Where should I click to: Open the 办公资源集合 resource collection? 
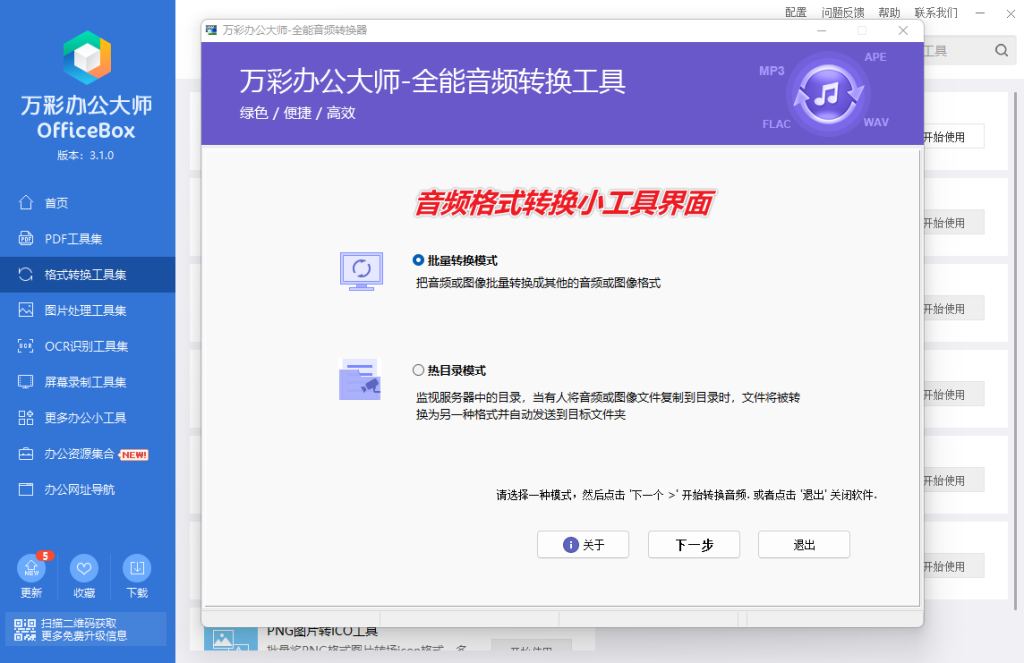tap(65, 453)
